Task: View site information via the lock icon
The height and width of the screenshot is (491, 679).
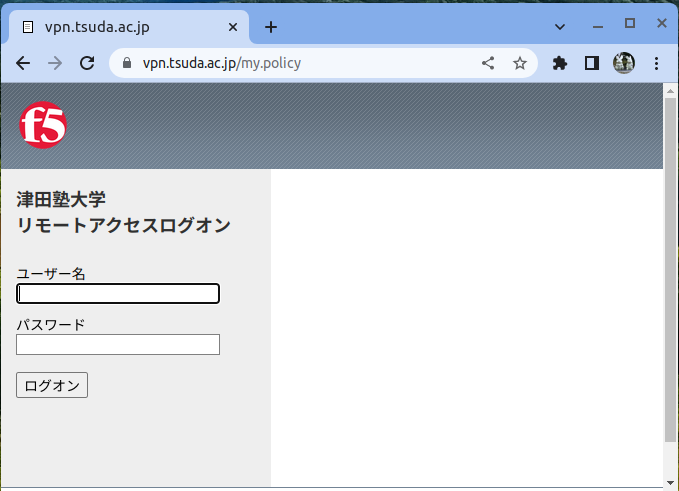Action: pos(126,63)
